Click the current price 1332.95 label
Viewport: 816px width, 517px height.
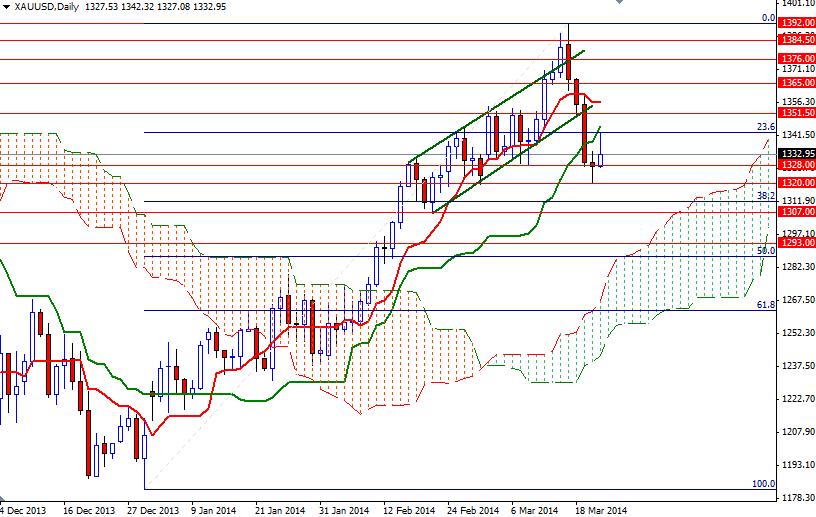pyautogui.click(x=796, y=153)
